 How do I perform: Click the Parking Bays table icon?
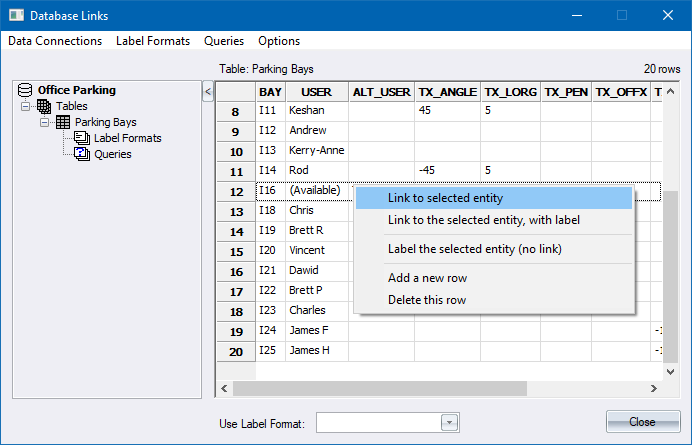62,122
